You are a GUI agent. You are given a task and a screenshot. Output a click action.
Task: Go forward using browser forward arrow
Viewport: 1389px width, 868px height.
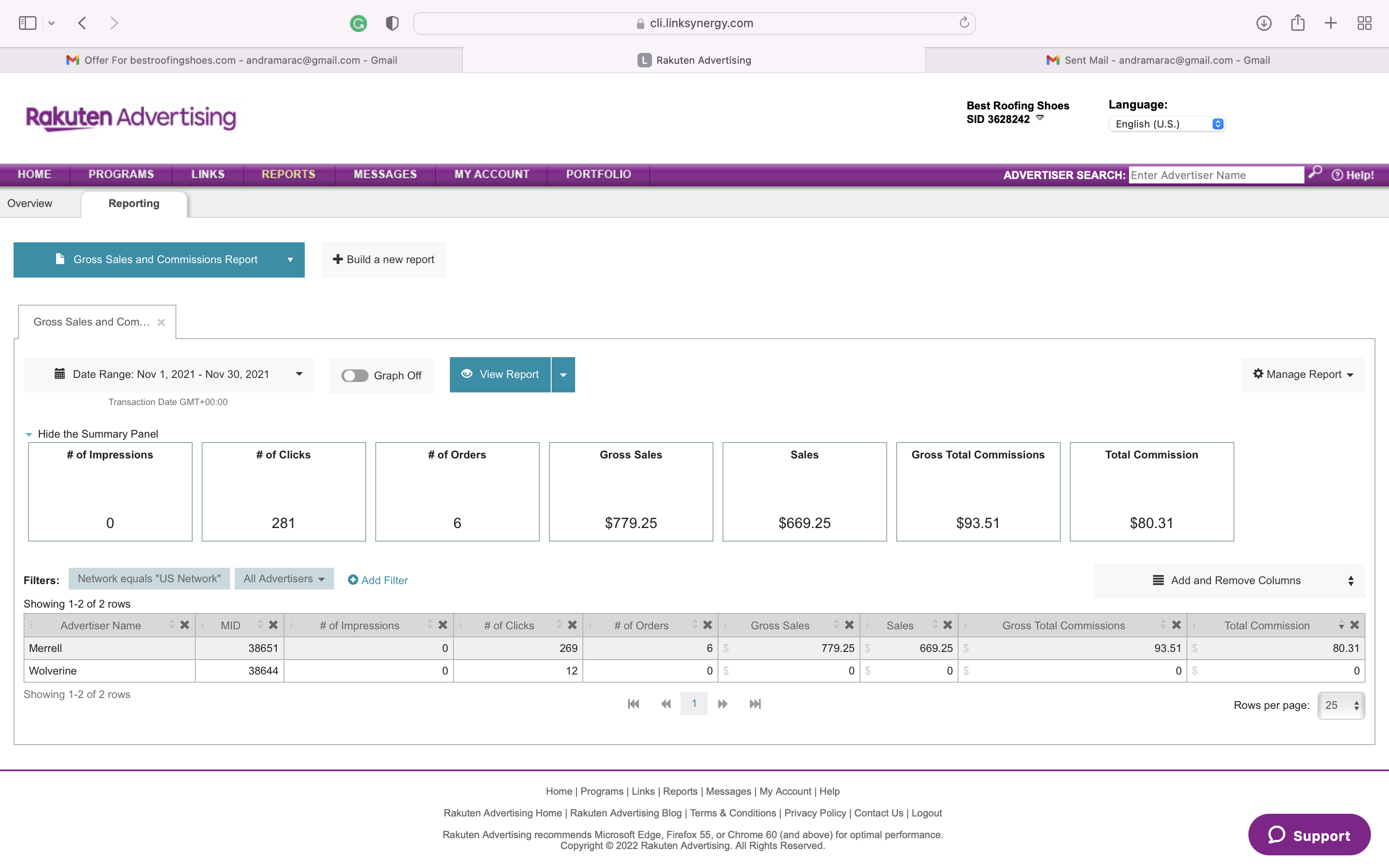pyautogui.click(x=114, y=23)
